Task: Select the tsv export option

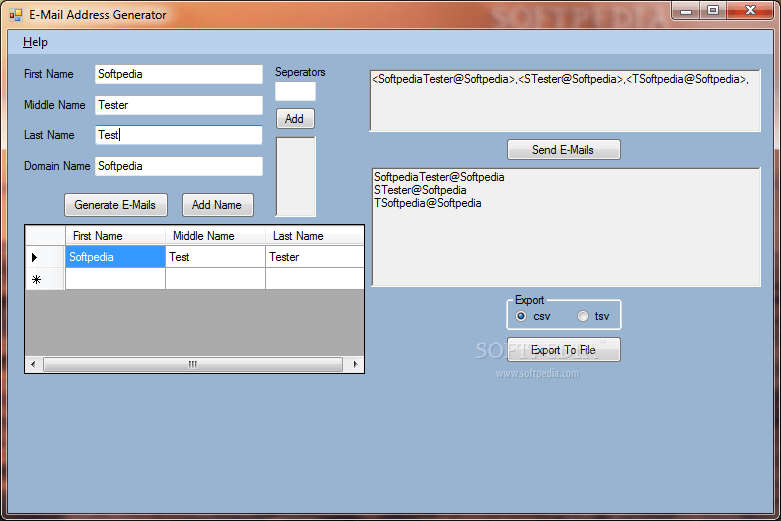Action: pos(593,316)
